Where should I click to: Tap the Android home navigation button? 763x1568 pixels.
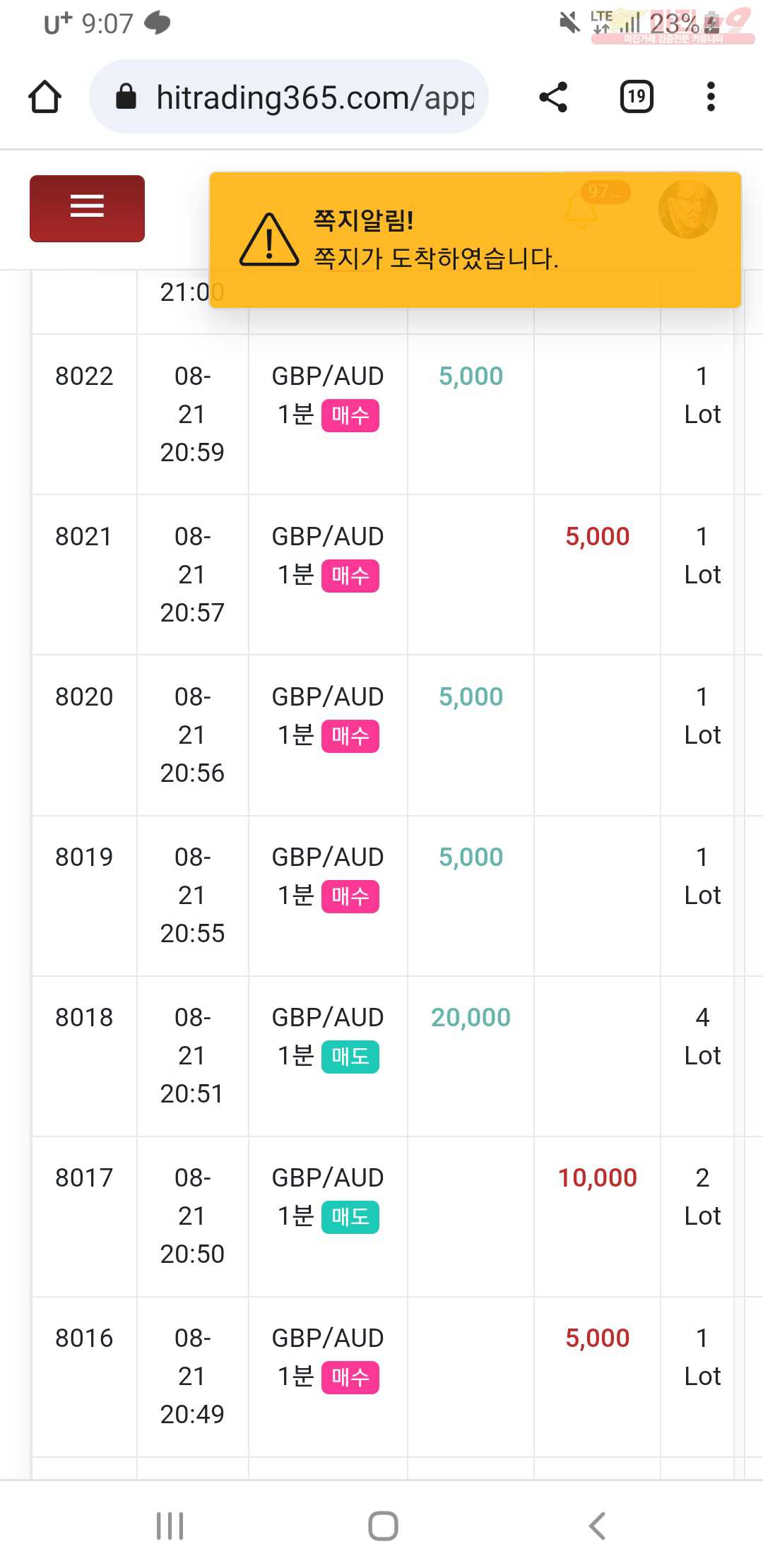383,1526
